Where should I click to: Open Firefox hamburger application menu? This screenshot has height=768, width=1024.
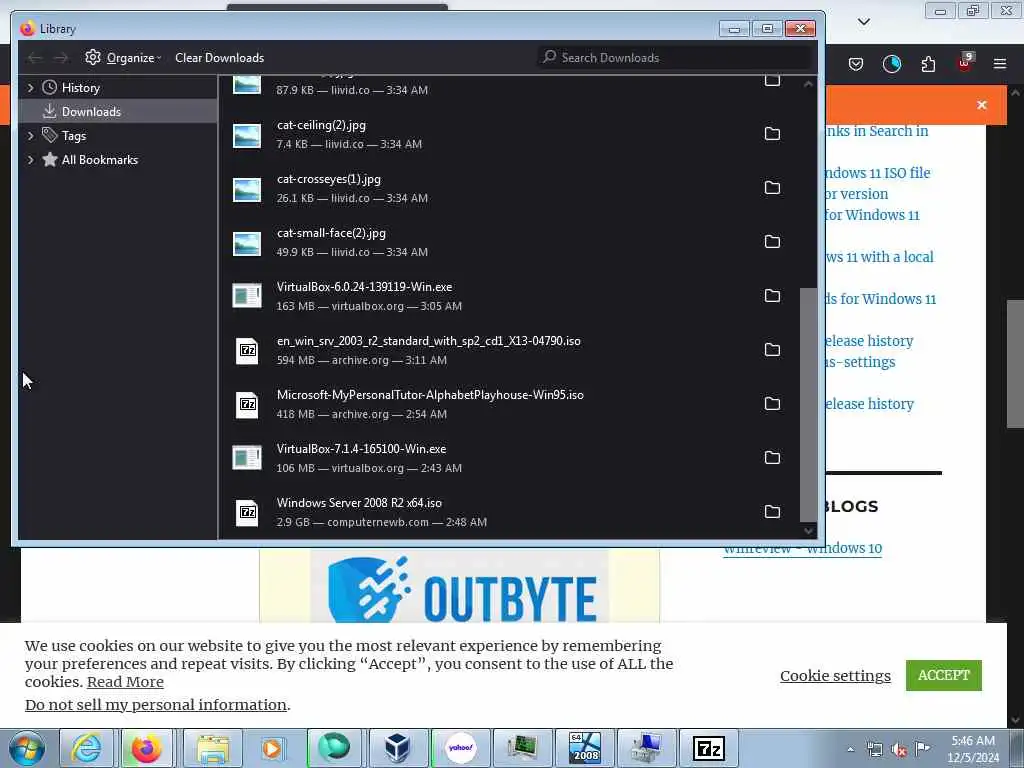[1000, 64]
